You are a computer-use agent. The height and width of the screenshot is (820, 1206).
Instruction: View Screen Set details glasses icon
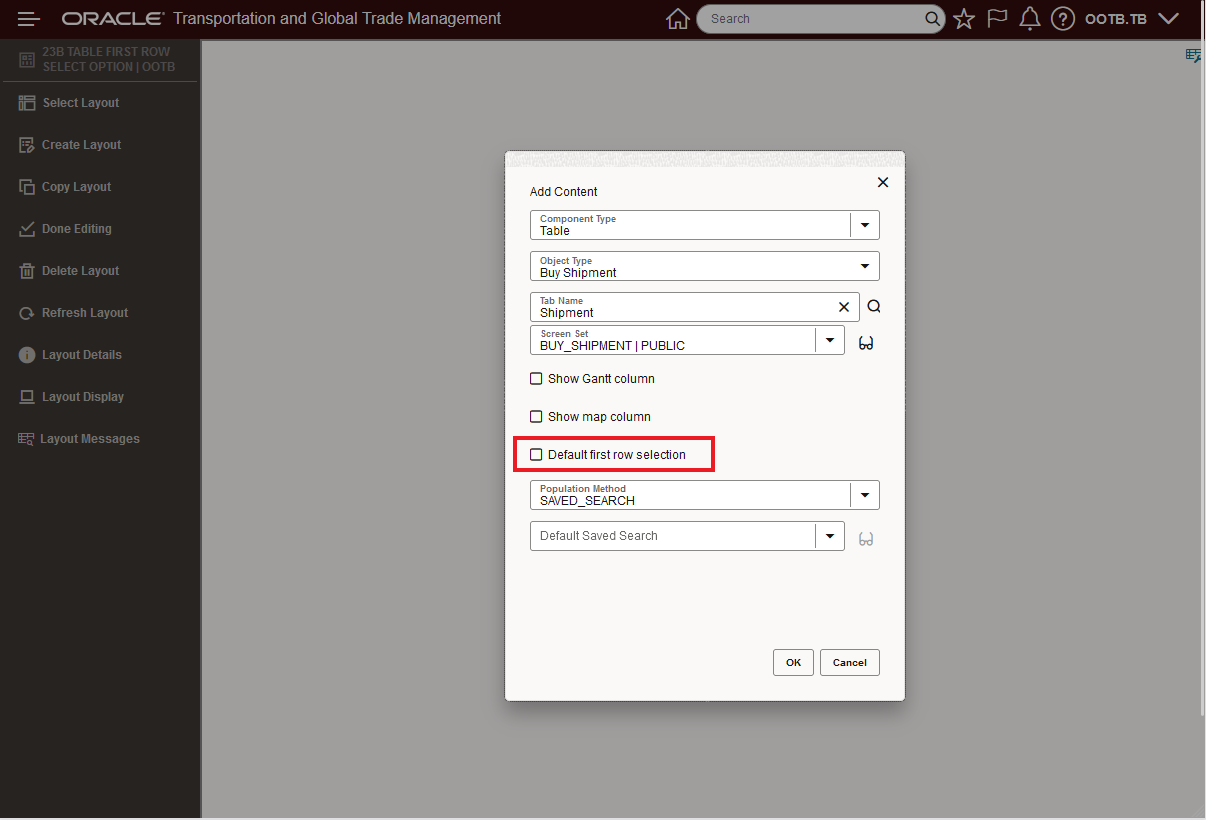tap(866, 343)
